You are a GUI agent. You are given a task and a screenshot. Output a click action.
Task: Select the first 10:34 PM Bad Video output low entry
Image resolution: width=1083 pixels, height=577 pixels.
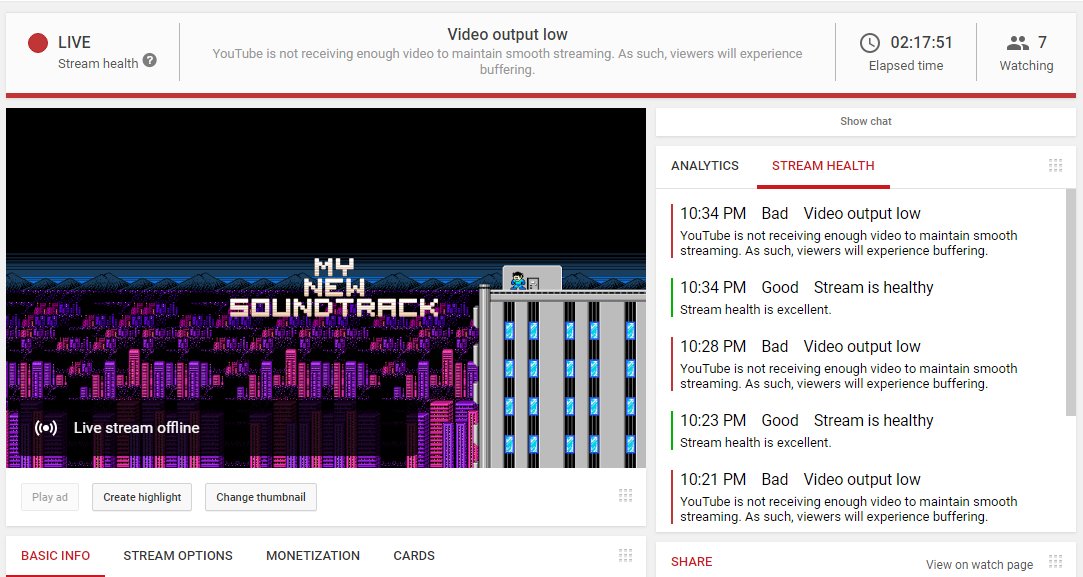click(x=848, y=231)
